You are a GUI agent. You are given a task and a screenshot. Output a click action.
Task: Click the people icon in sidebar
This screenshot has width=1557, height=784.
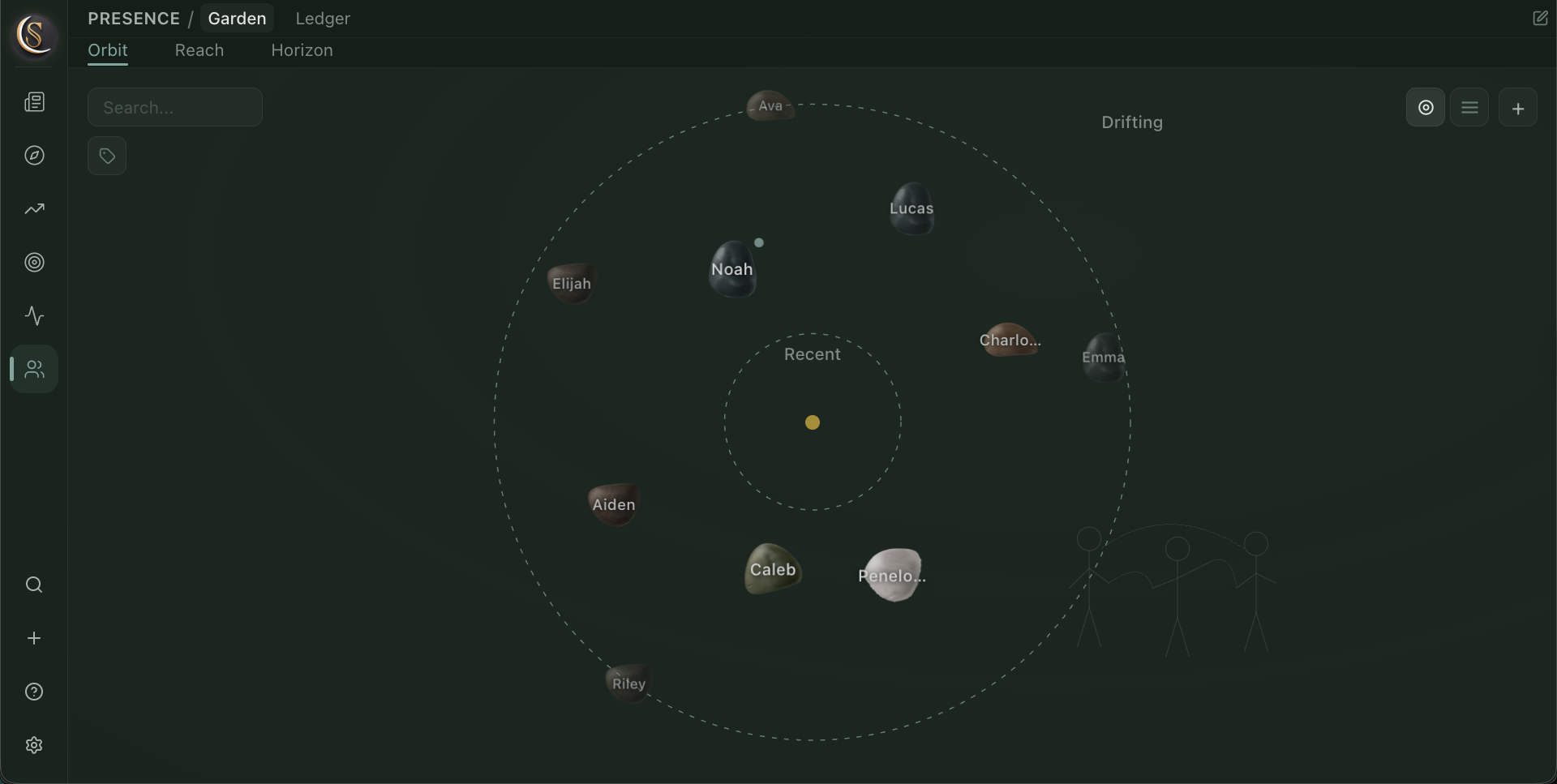(34, 370)
